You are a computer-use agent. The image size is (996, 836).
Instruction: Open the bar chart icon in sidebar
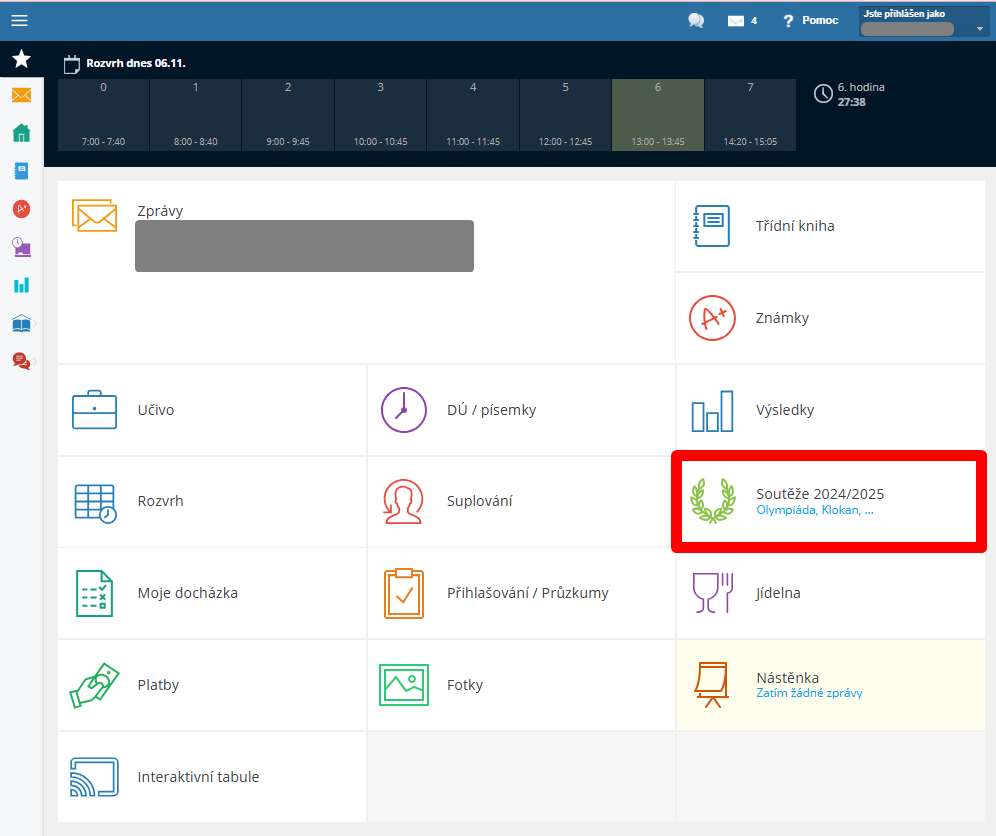(22, 285)
